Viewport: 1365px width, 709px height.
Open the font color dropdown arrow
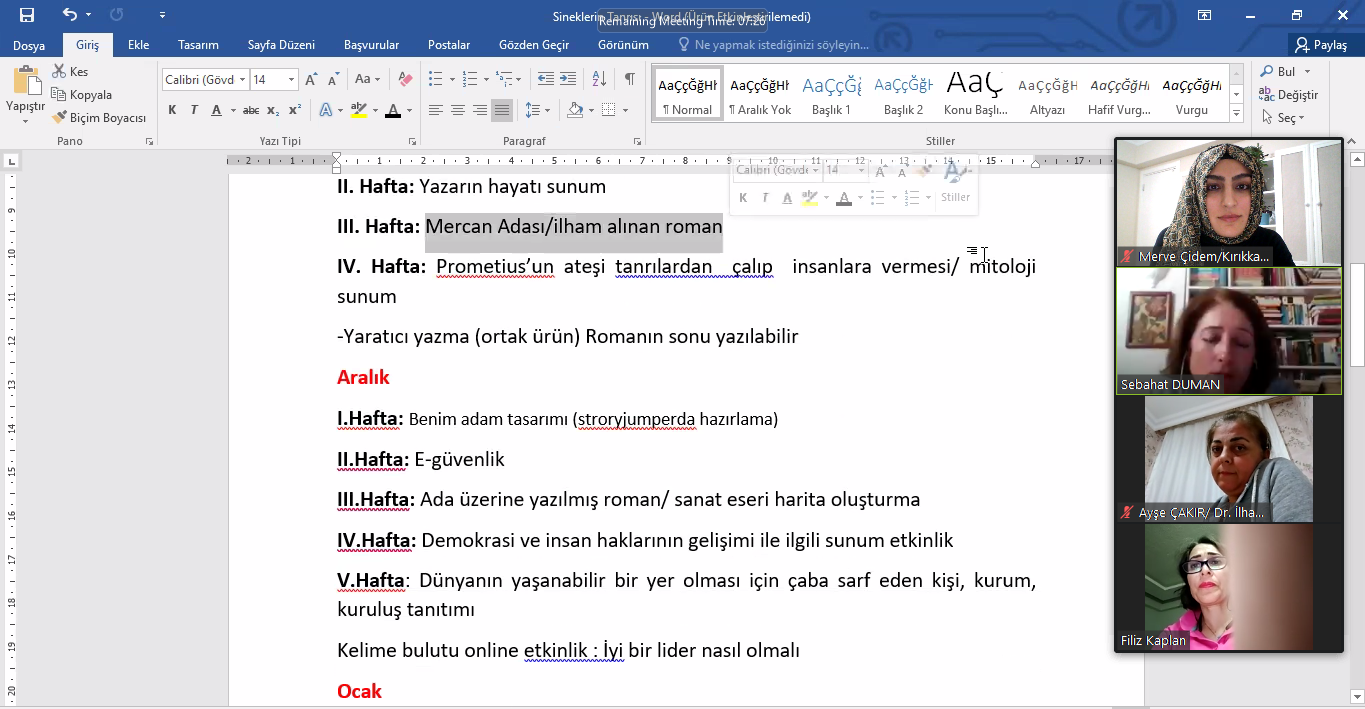point(410,110)
